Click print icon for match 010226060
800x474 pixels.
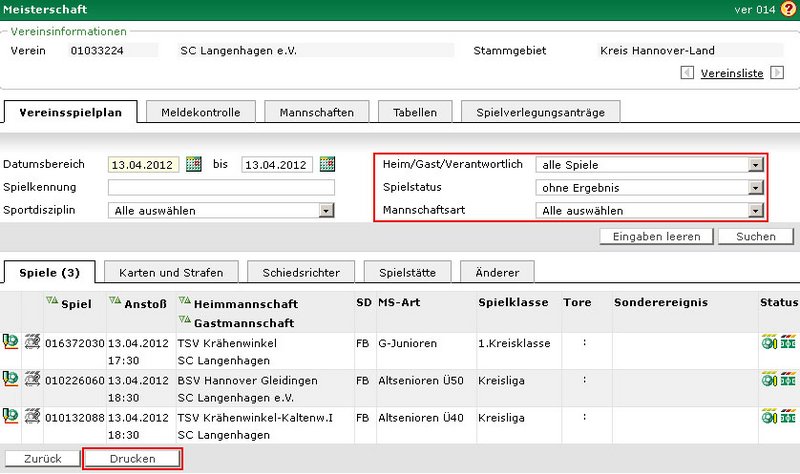[32, 379]
